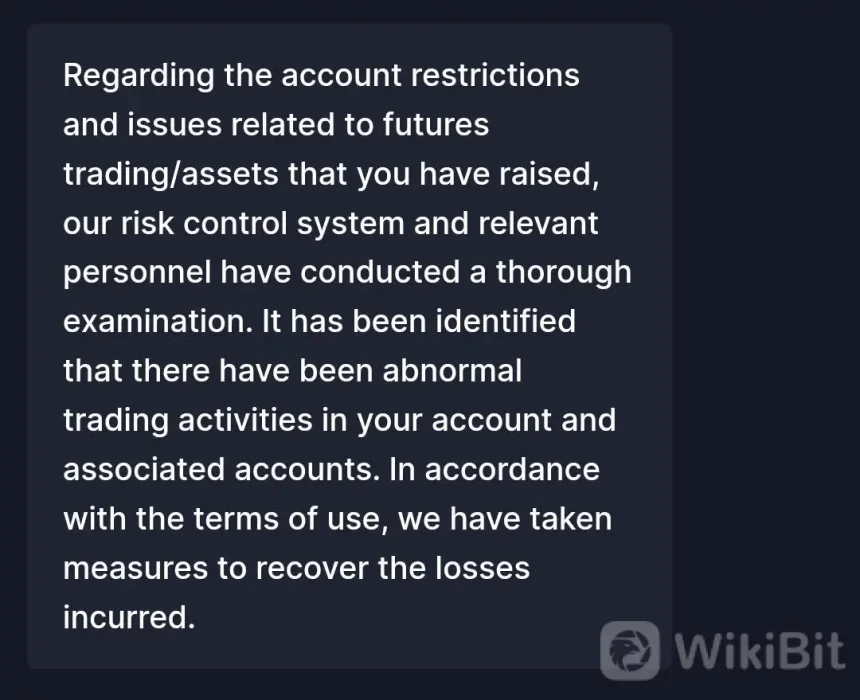860x700 pixels.
Task: Select the word "personnel"
Action: coord(137,273)
